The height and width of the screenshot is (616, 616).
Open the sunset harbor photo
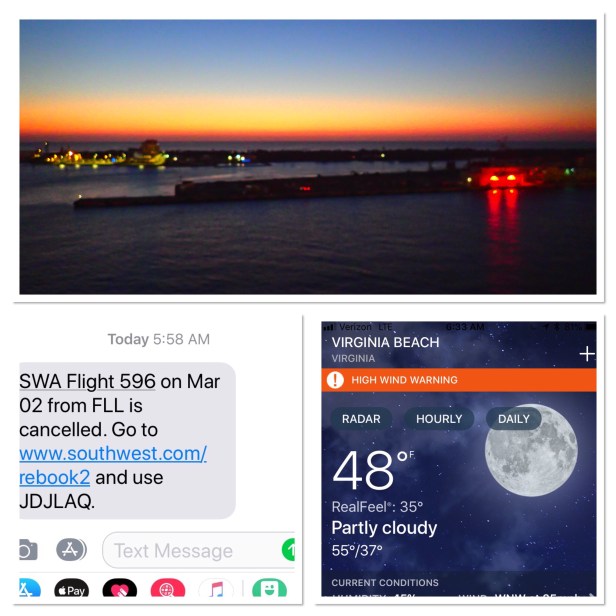pos(308,157)
